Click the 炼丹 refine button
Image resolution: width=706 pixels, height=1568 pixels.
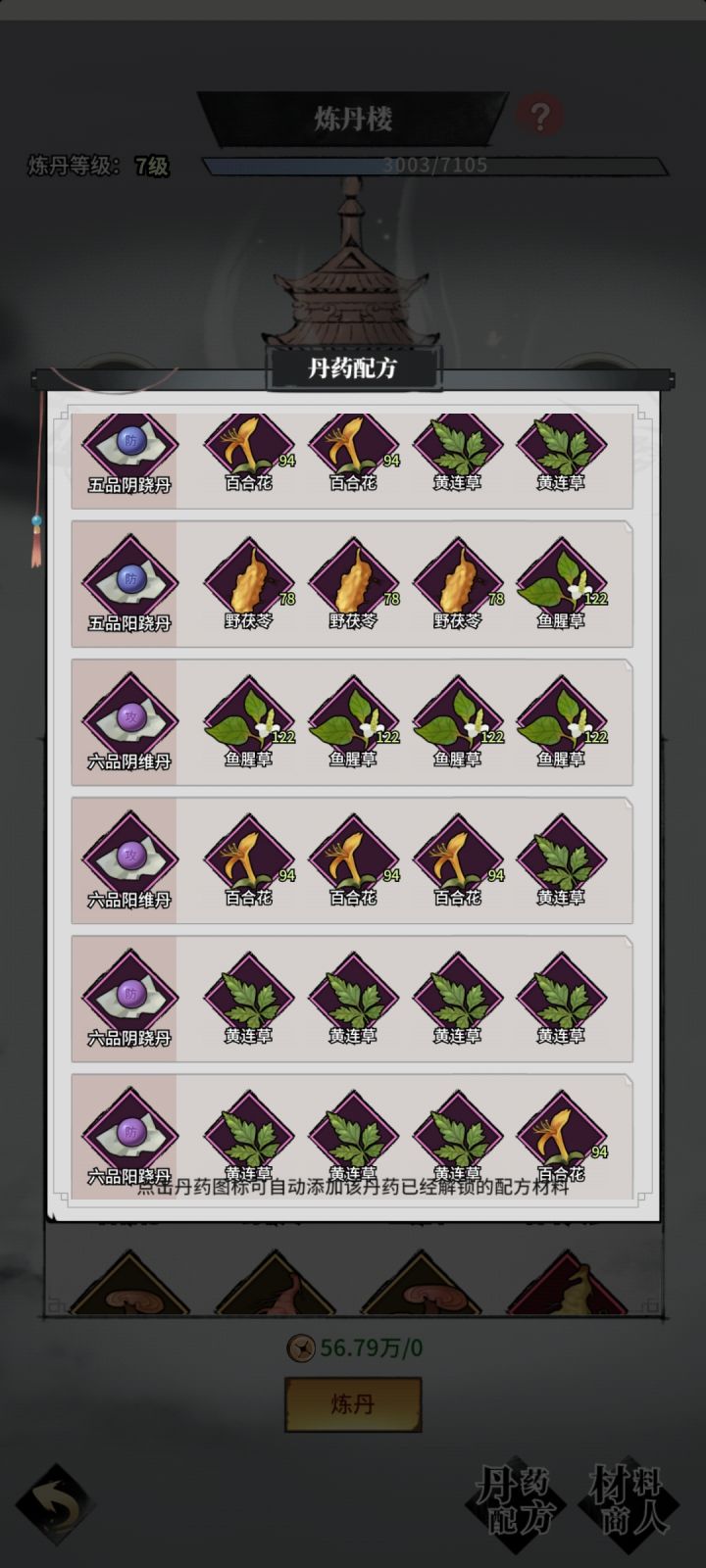click(353, 1404)
